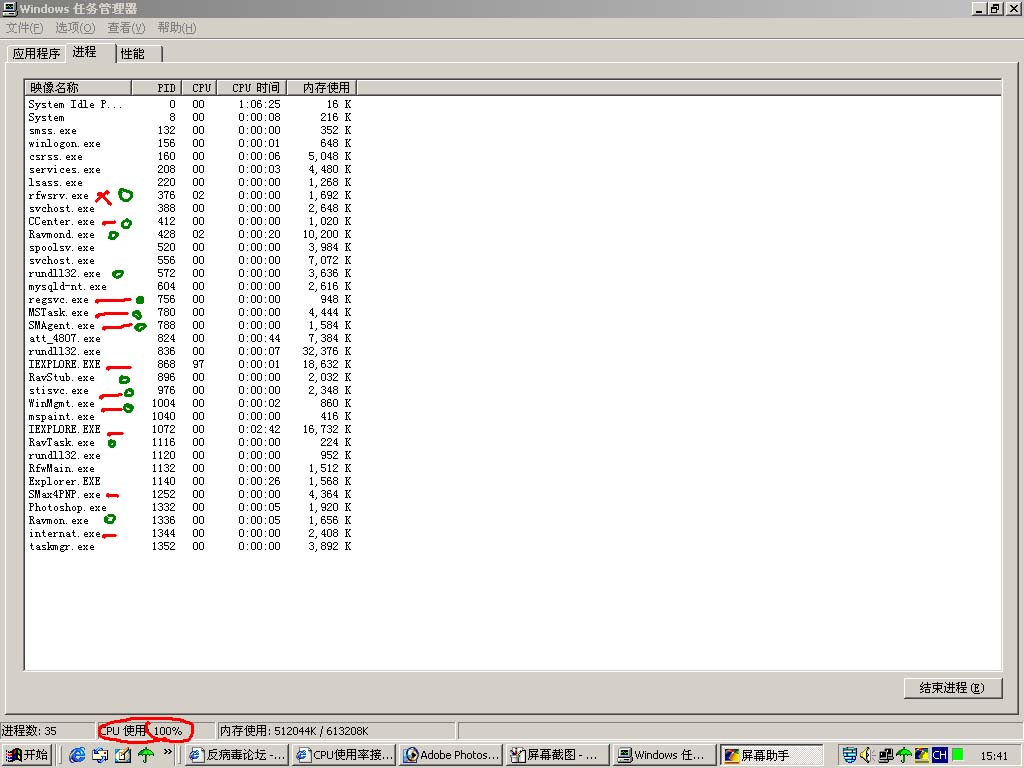
Task: Select IEXPLORE.EXE using 97 percent CPU
Action: pos(190,364)
